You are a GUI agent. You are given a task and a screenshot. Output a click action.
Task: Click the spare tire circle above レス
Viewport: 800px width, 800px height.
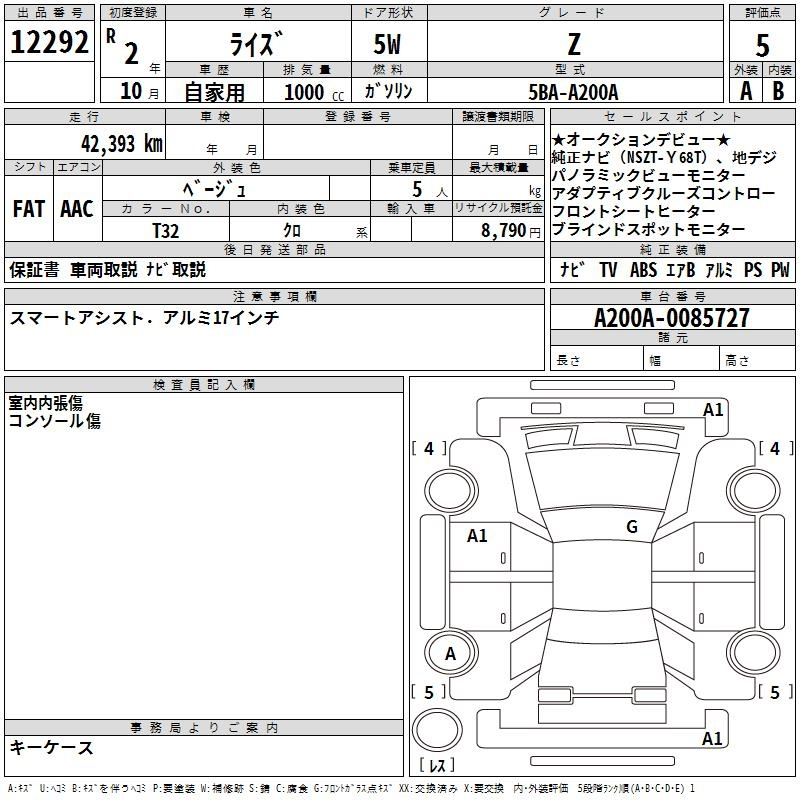click(x=437, y=729)
